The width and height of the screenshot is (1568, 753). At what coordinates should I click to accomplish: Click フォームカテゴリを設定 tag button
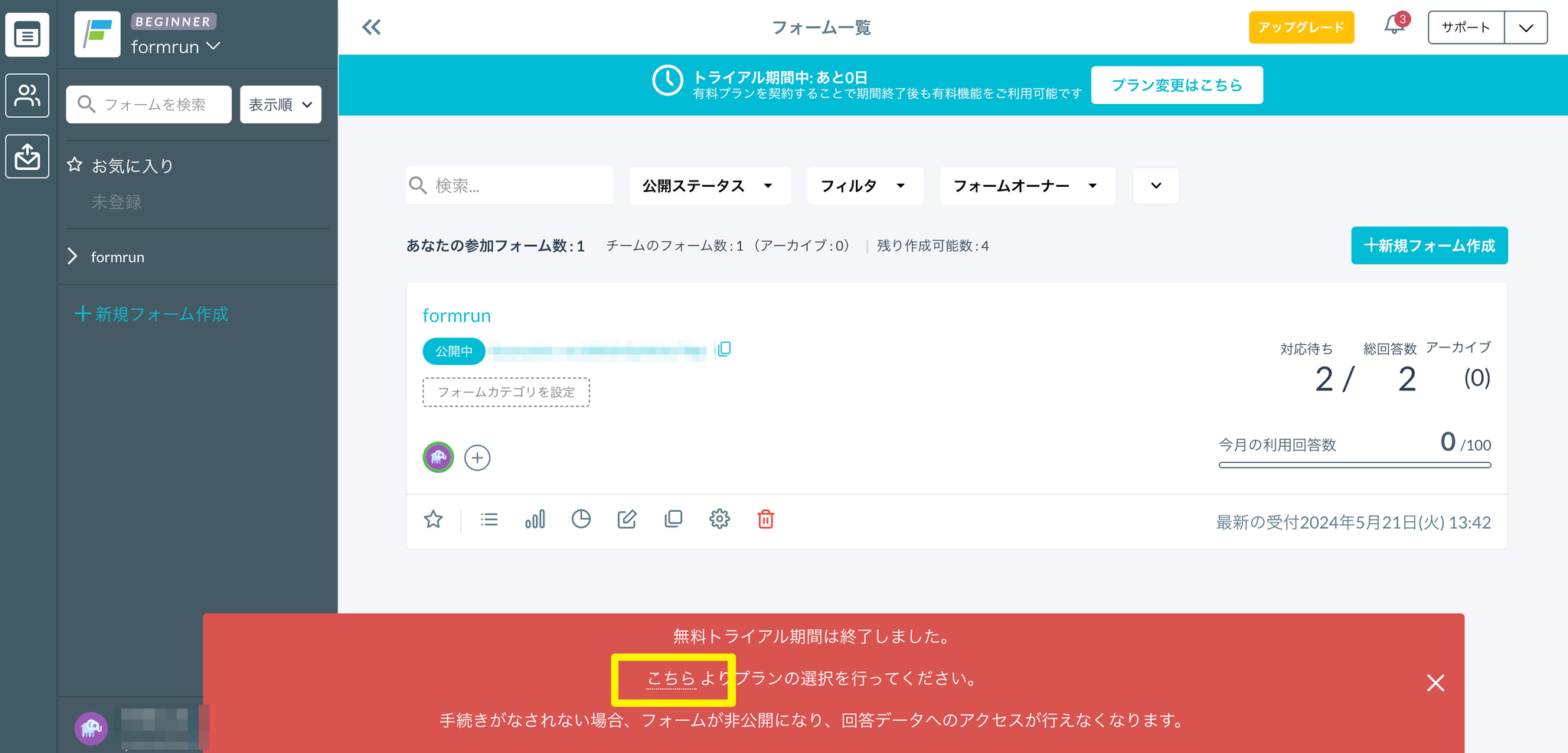click(506, 392)
